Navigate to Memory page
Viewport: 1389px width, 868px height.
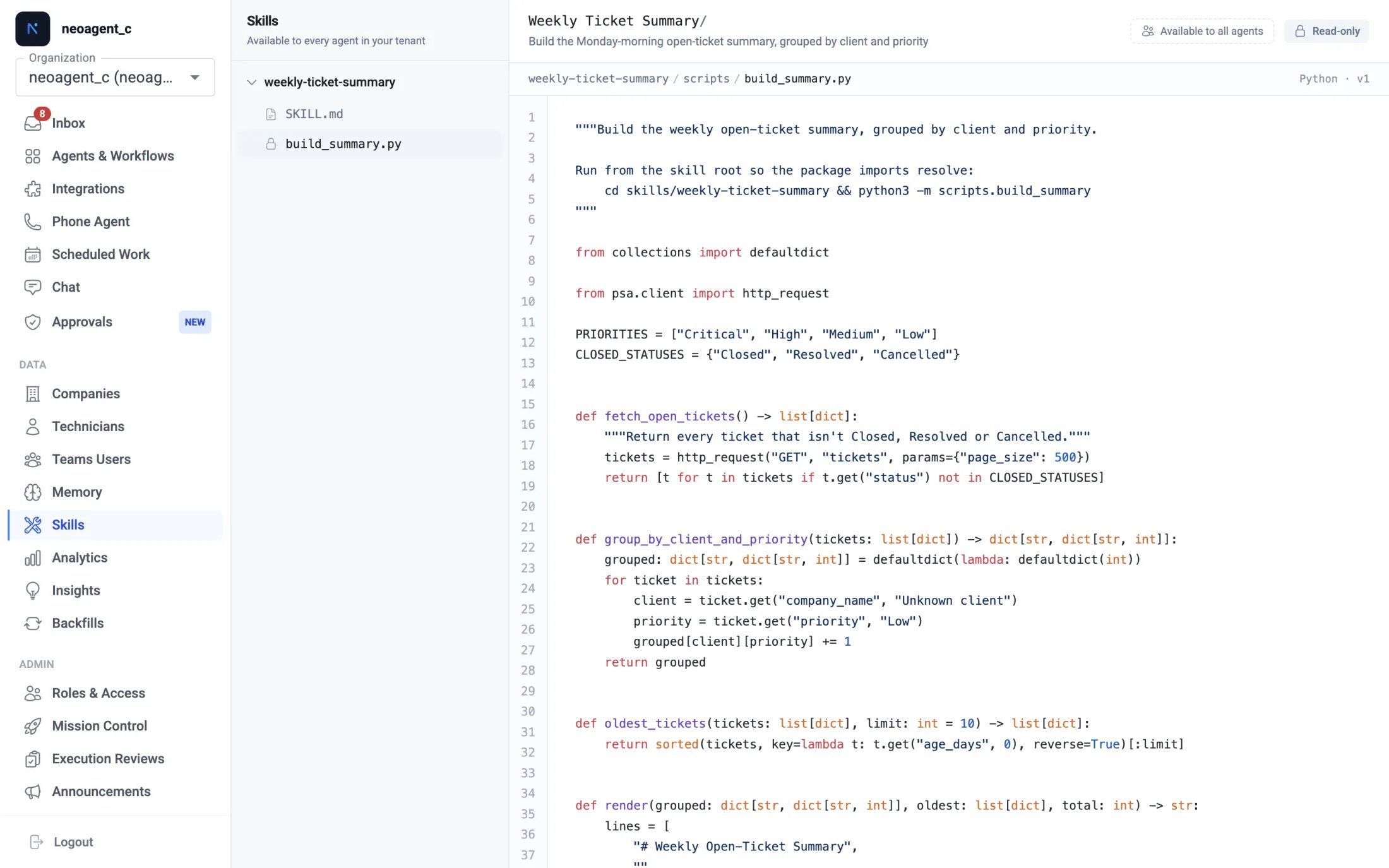[x=115, y=492]
